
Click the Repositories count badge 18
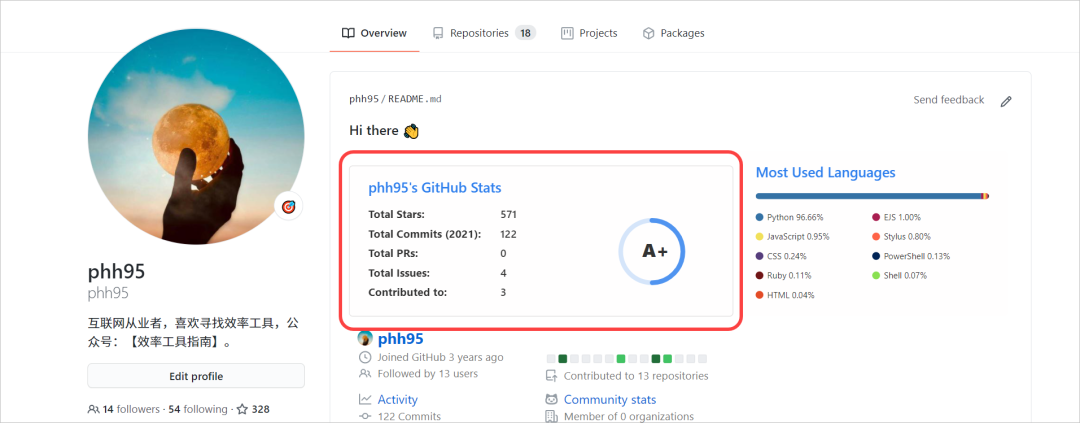(526, 33)
